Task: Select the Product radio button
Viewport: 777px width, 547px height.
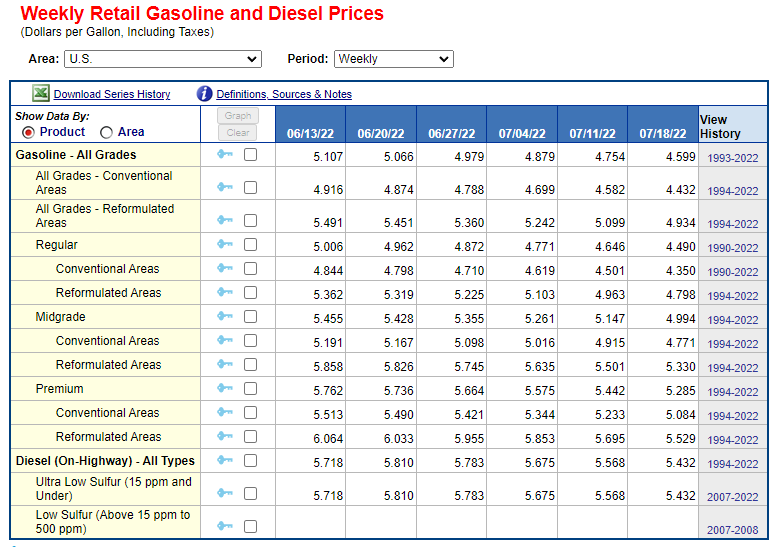Action: pos(28,132)
